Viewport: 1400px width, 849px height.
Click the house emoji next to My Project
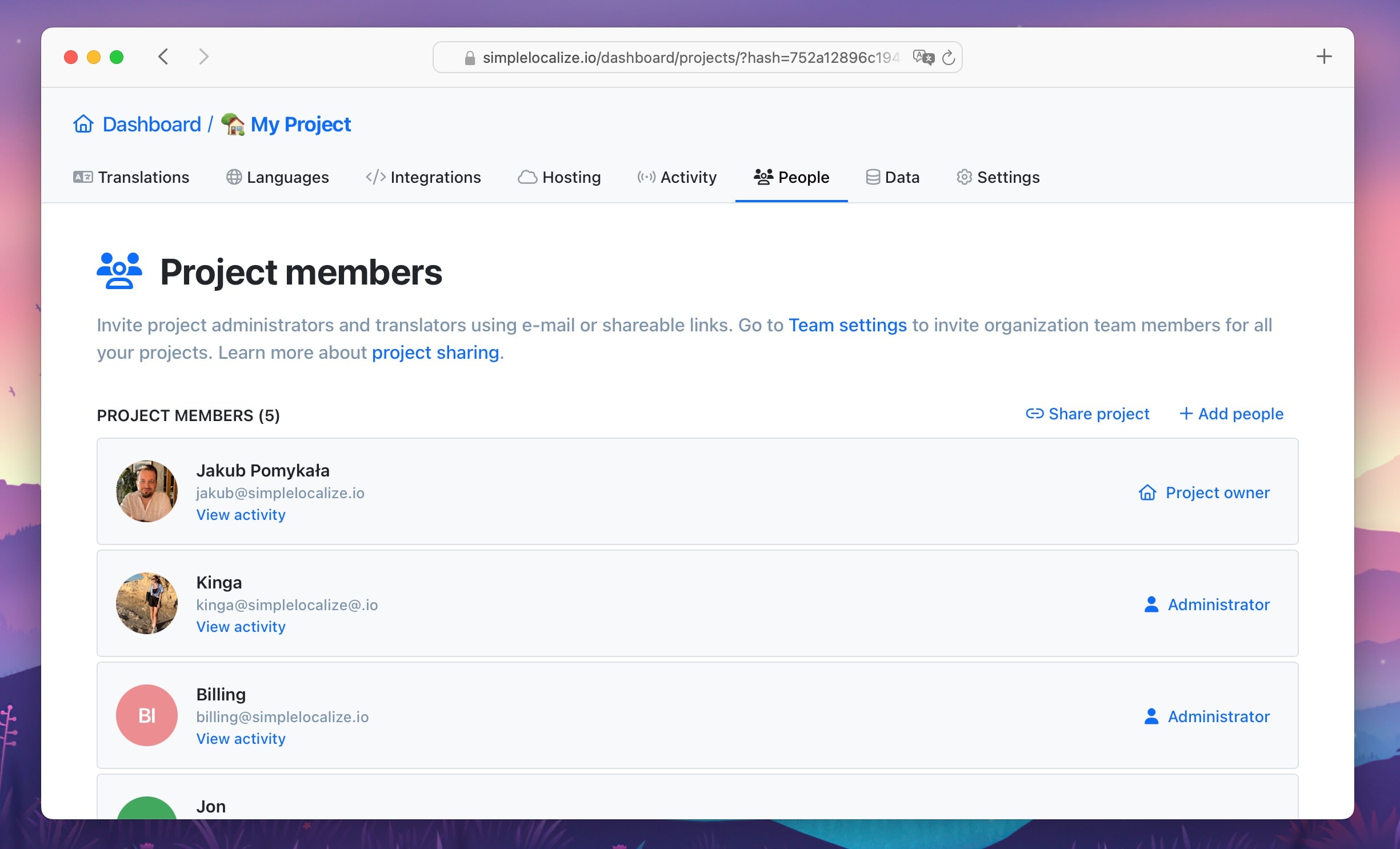click(x=233, y=124)
